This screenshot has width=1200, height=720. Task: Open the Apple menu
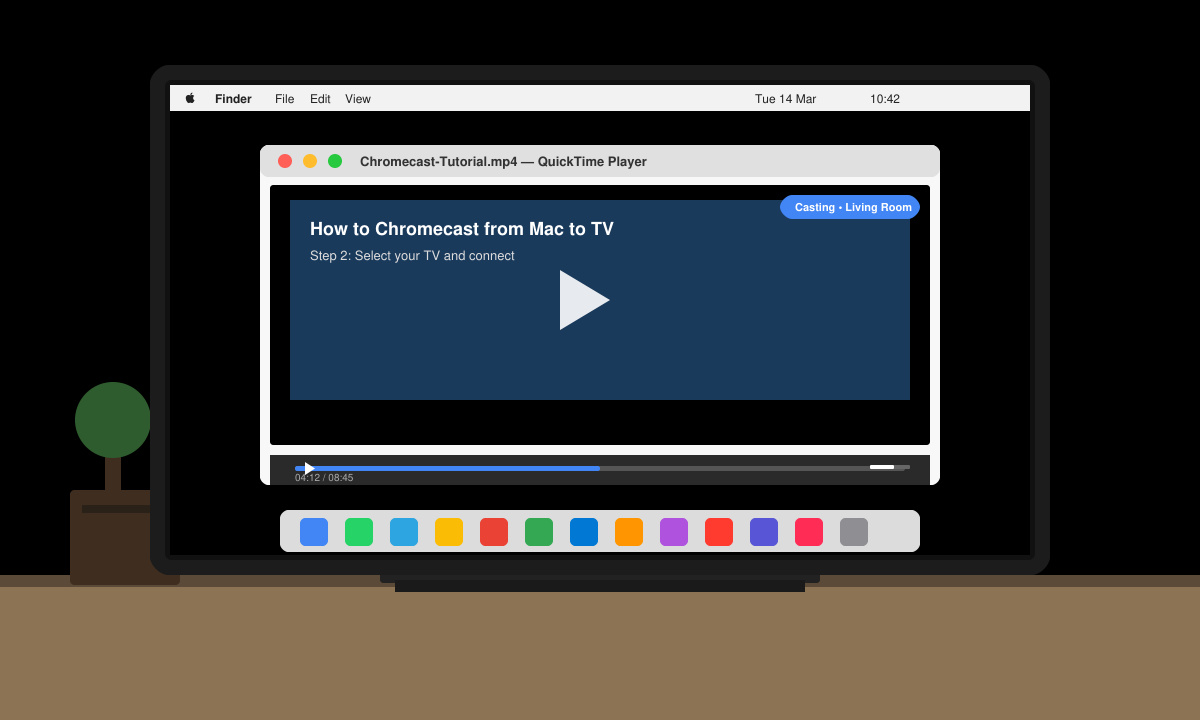tap(190, 98)
